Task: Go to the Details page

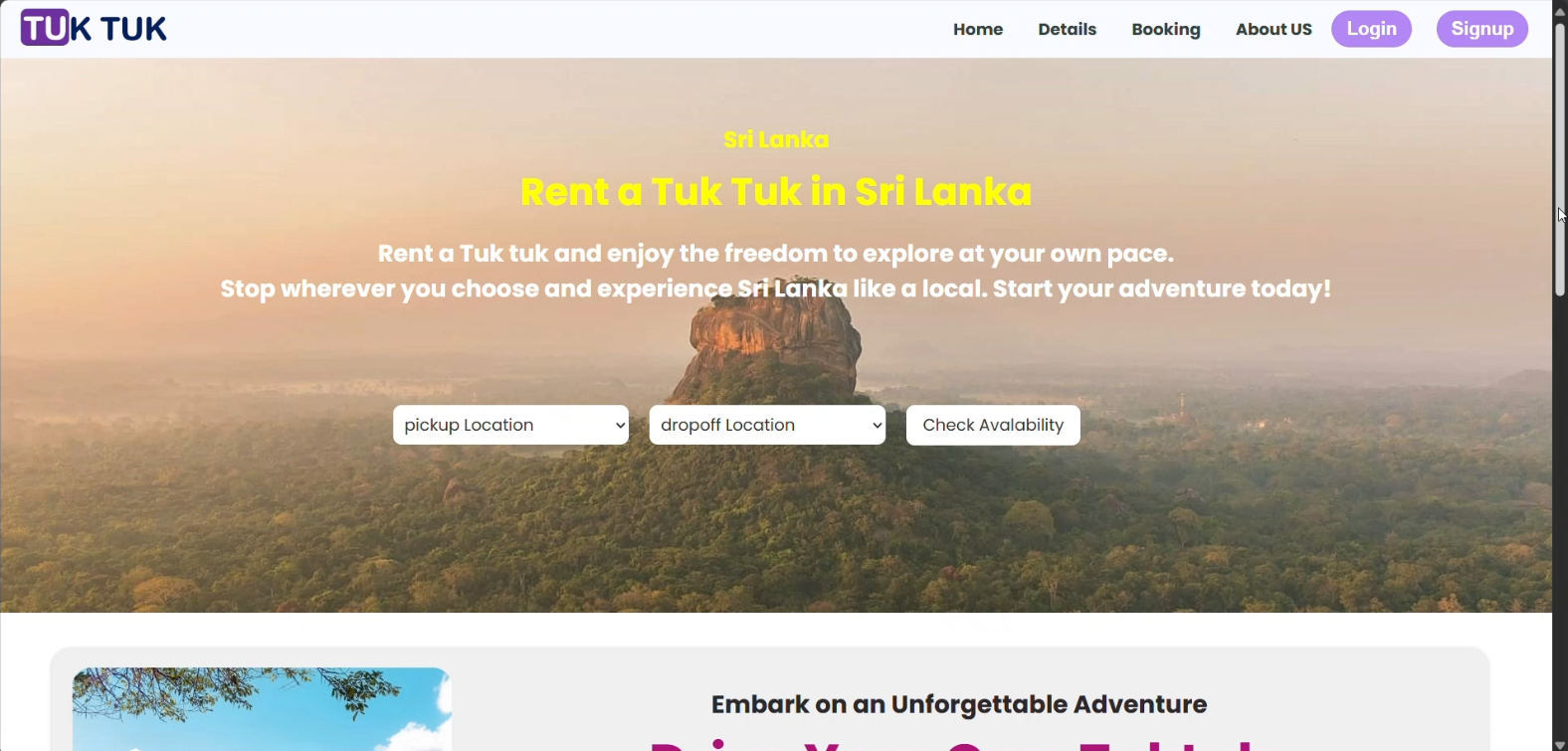Action: coord(1067,30)
